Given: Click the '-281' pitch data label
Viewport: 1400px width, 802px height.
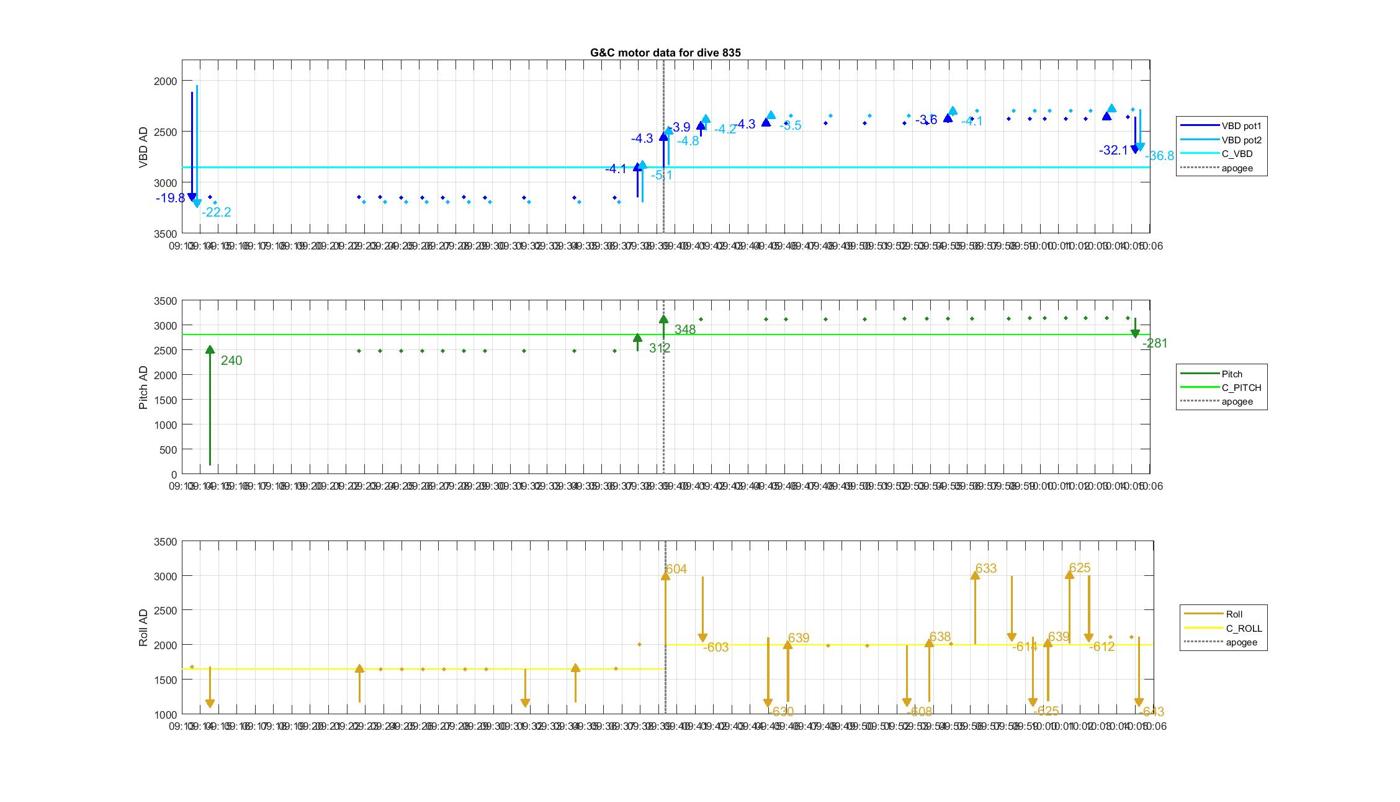Looking at the screenshot, I should click(x=1155, y=343).
